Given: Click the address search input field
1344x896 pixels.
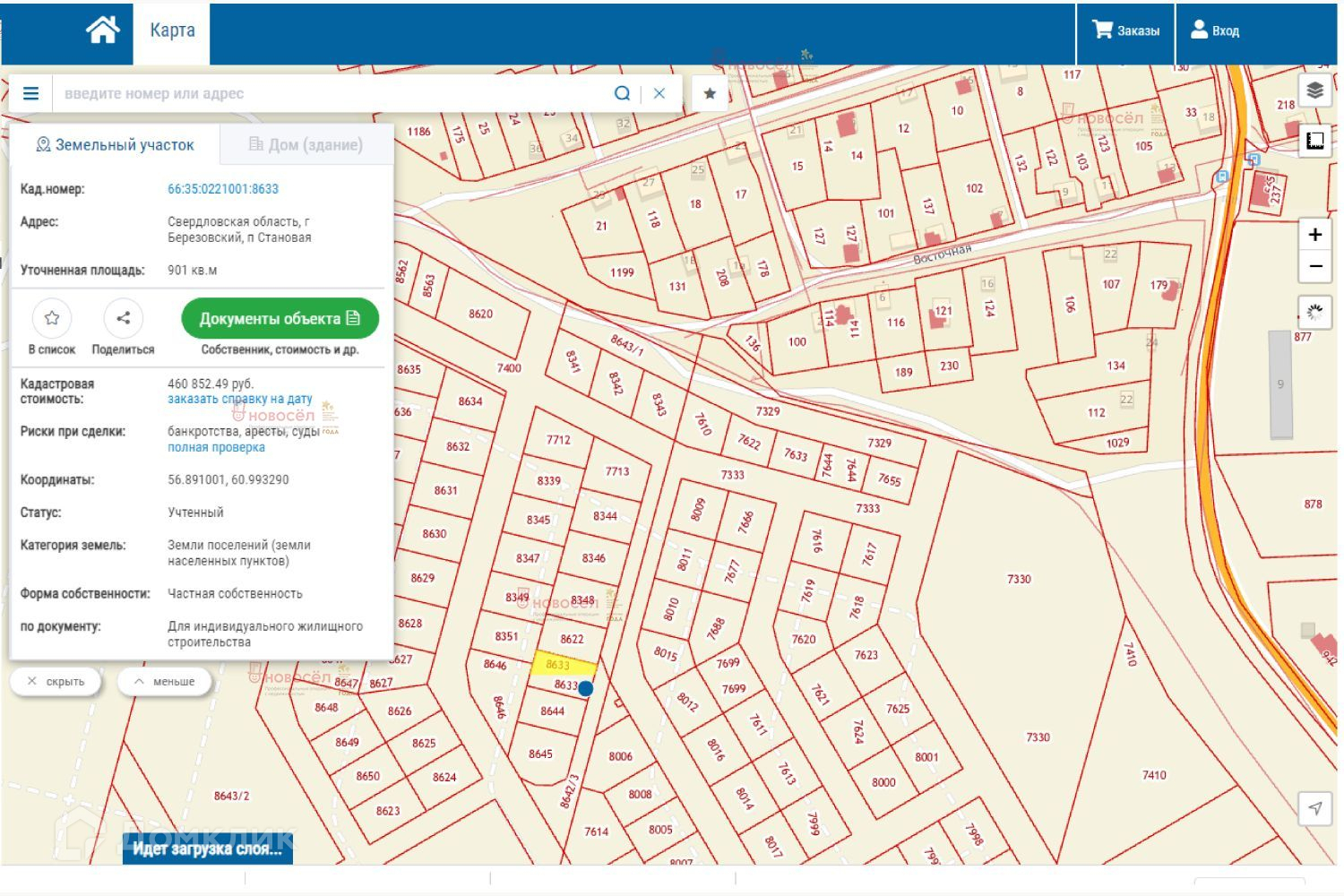Looking at the screenshot, I should tap(332, 93).
